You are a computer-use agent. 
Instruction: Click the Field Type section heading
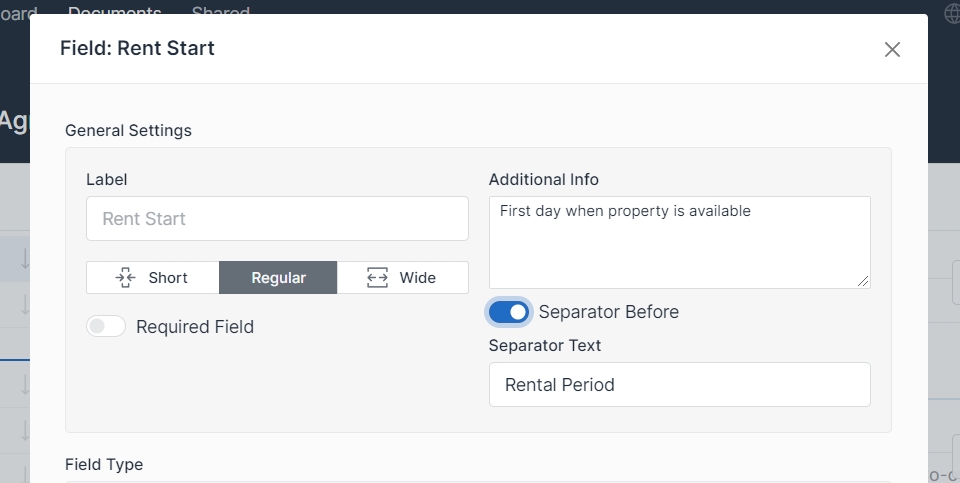(x=104, y=464)
